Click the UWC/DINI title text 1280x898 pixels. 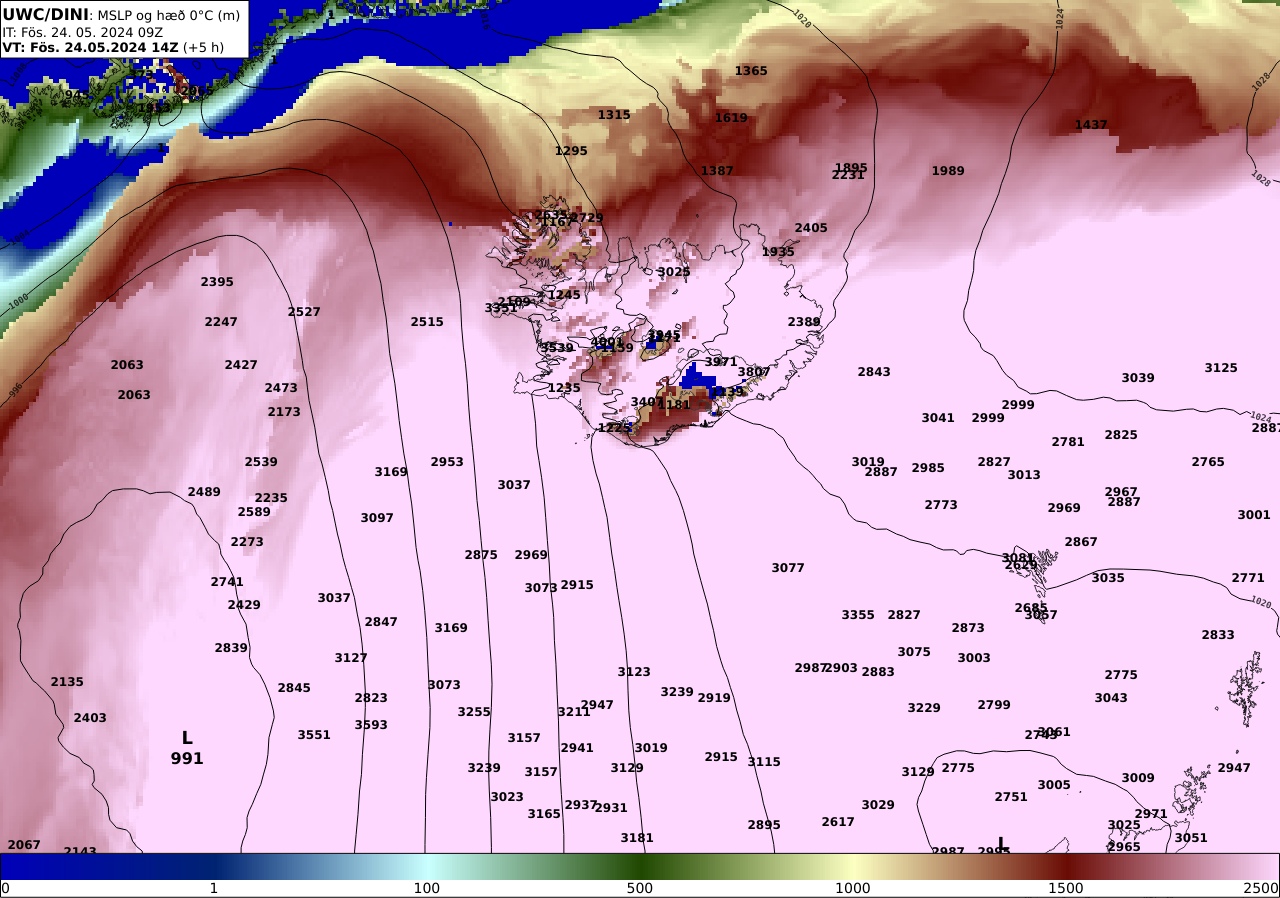[46, 14]
